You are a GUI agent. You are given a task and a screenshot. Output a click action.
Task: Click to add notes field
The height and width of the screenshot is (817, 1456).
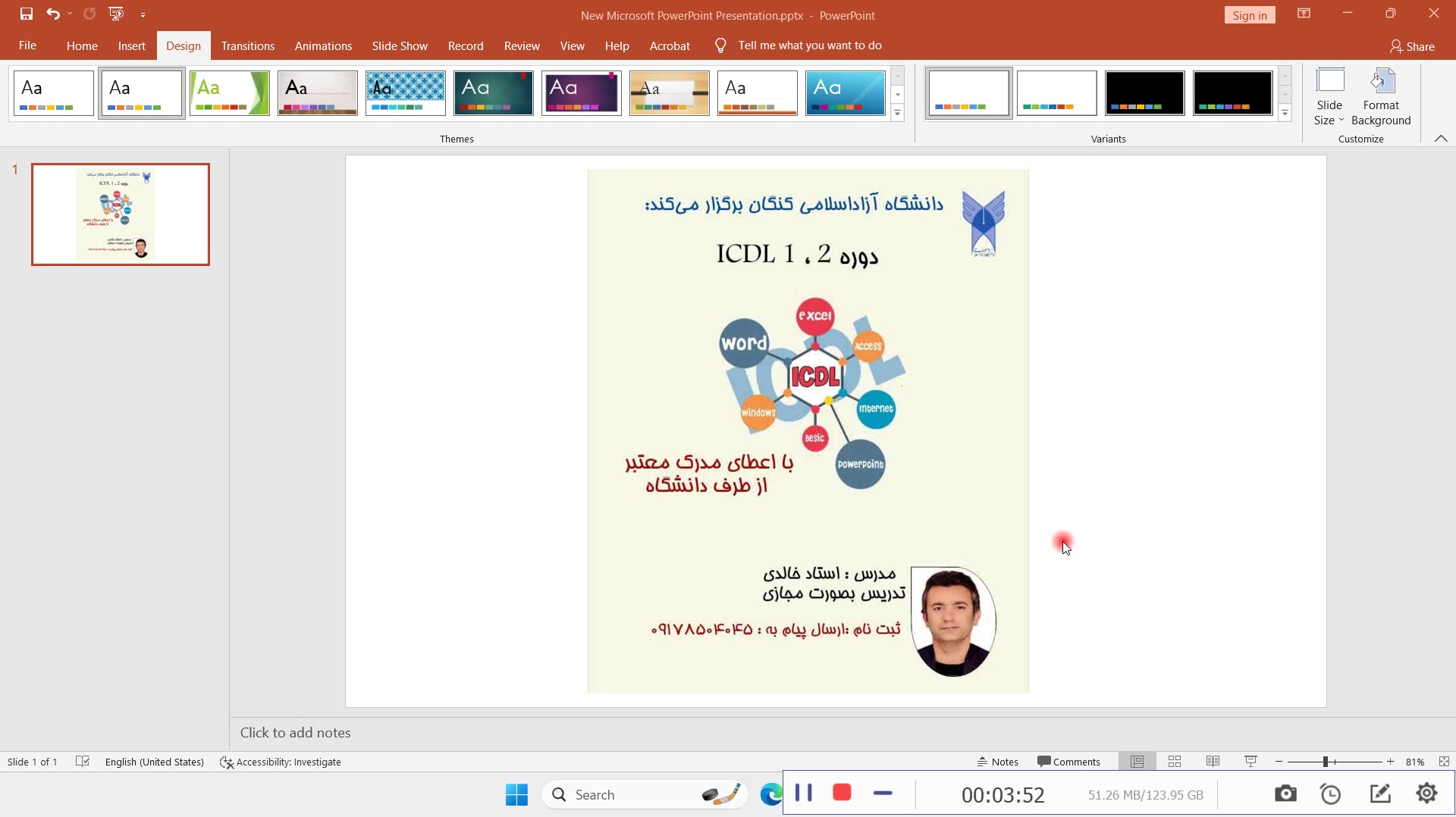point(842,733)
